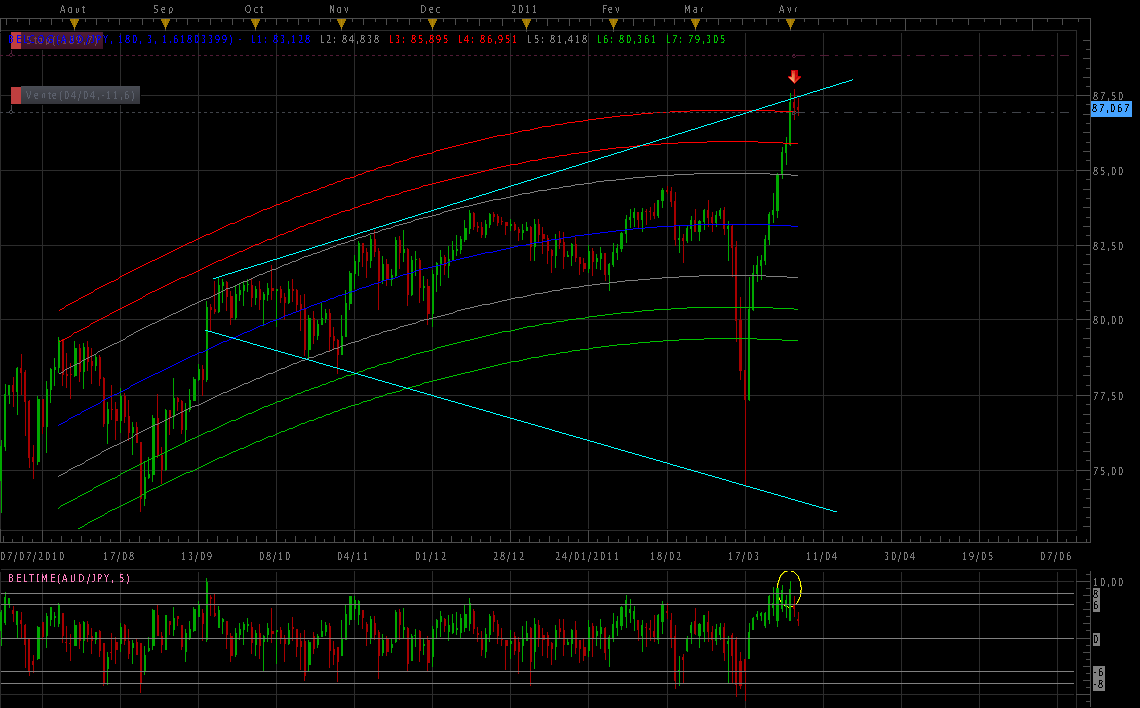
Task: Click the orange triangle marker below 2011
Action: (524, 23)
